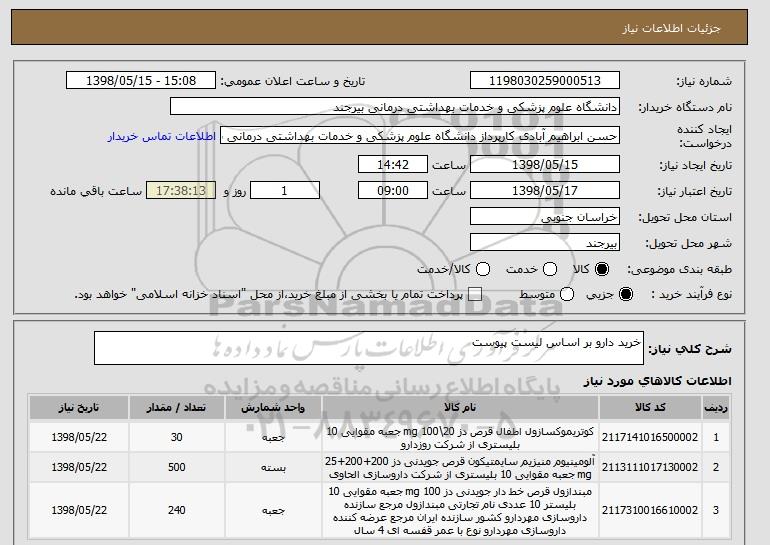Click item code 2117141016500002
The image size is (770, 545).
[650, 437]
